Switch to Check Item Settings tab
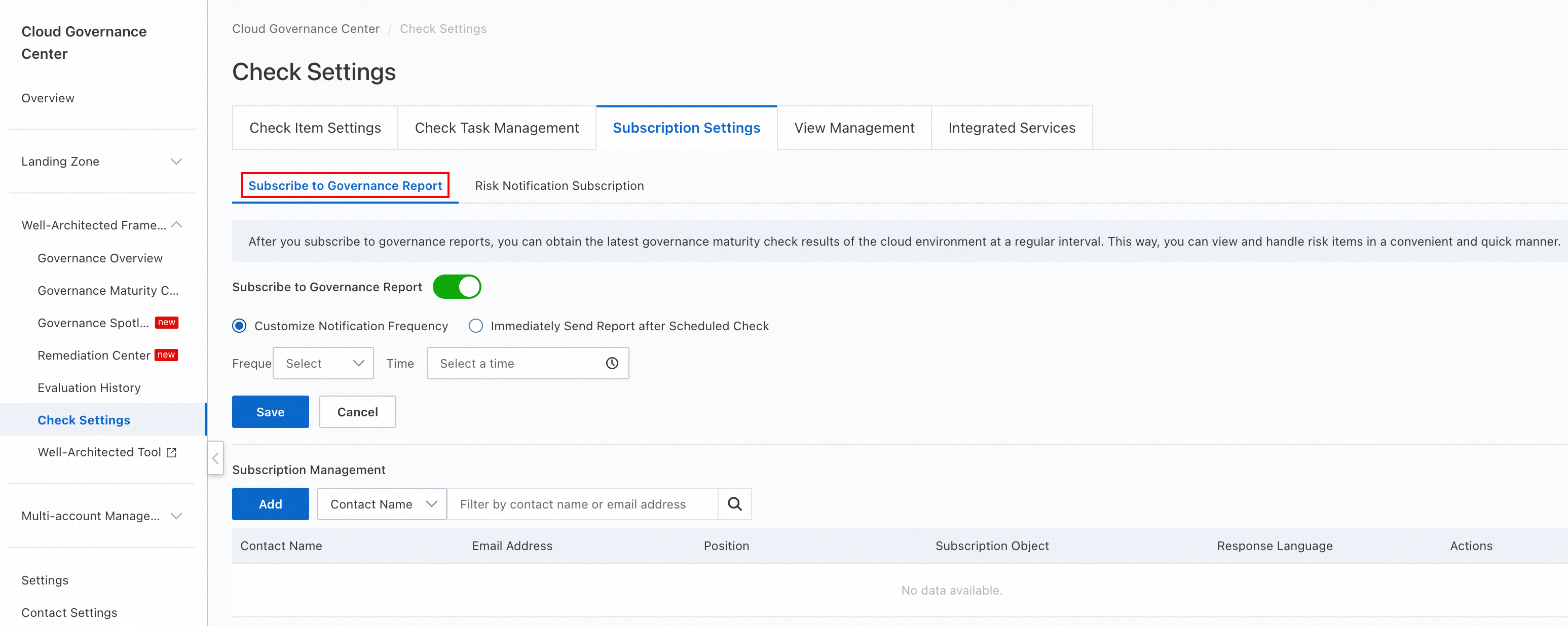The height and width of the screenshot is (626, 1568). pos(315,128)
